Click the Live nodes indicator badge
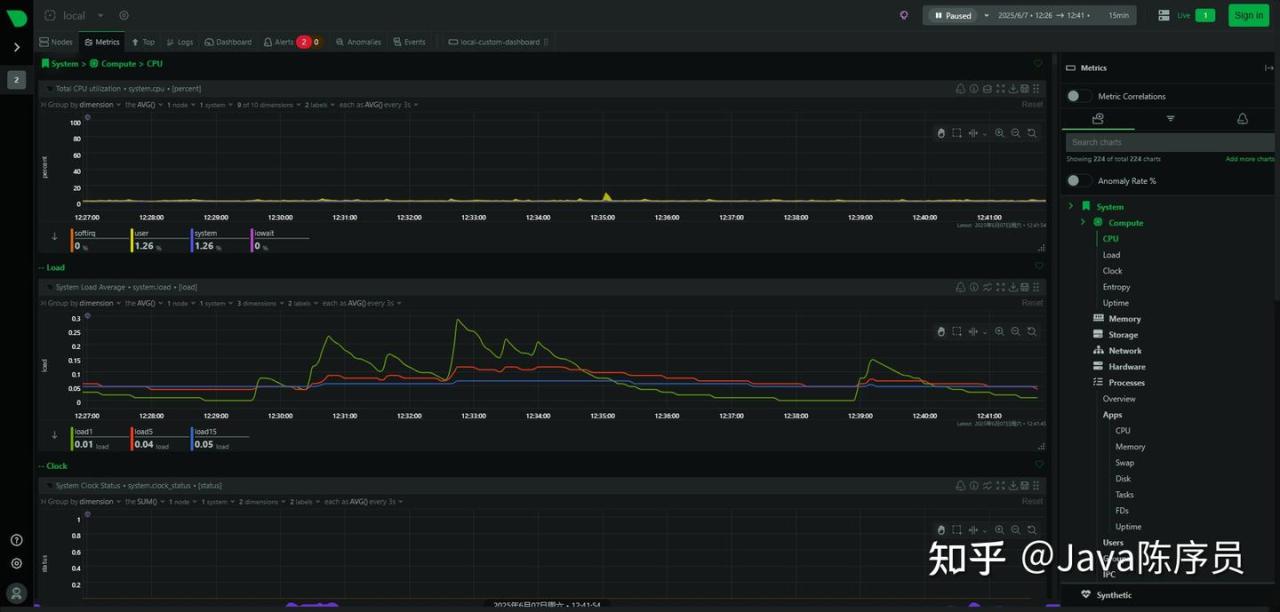The image size is (1280, 612). 1205,15
